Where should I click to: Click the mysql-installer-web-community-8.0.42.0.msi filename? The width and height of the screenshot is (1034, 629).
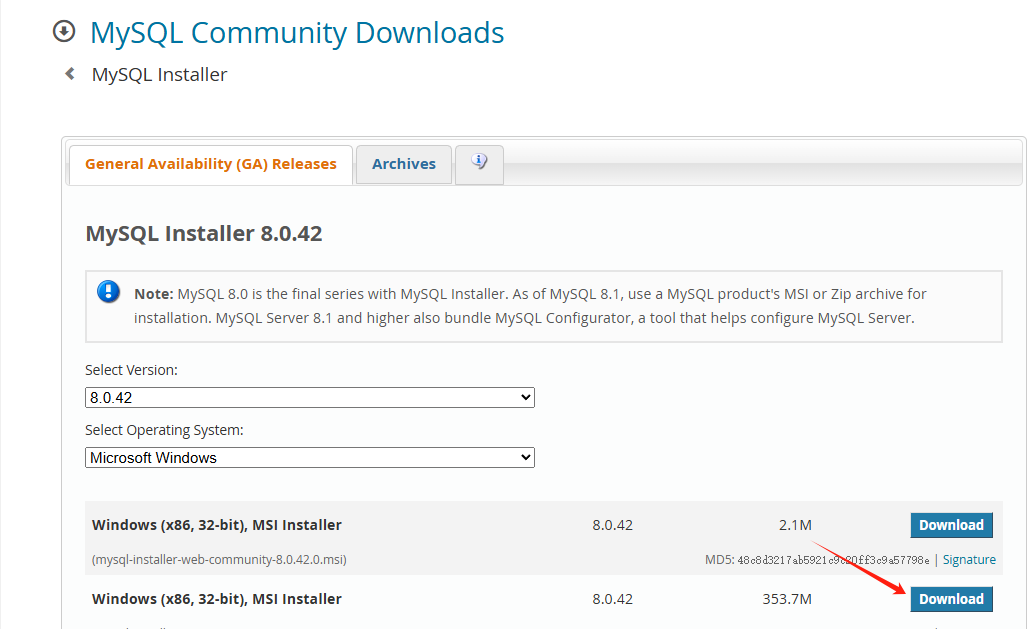point(220,560)
